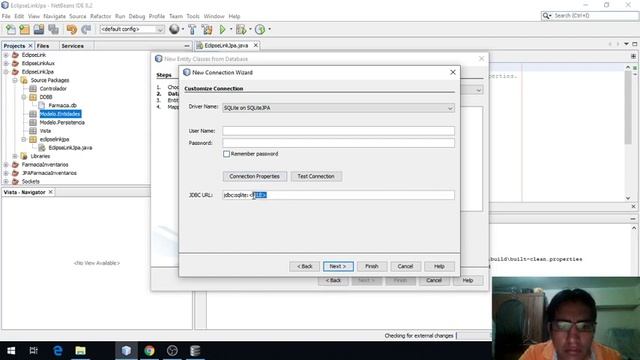Switch to the Services tab

[72, 46]
